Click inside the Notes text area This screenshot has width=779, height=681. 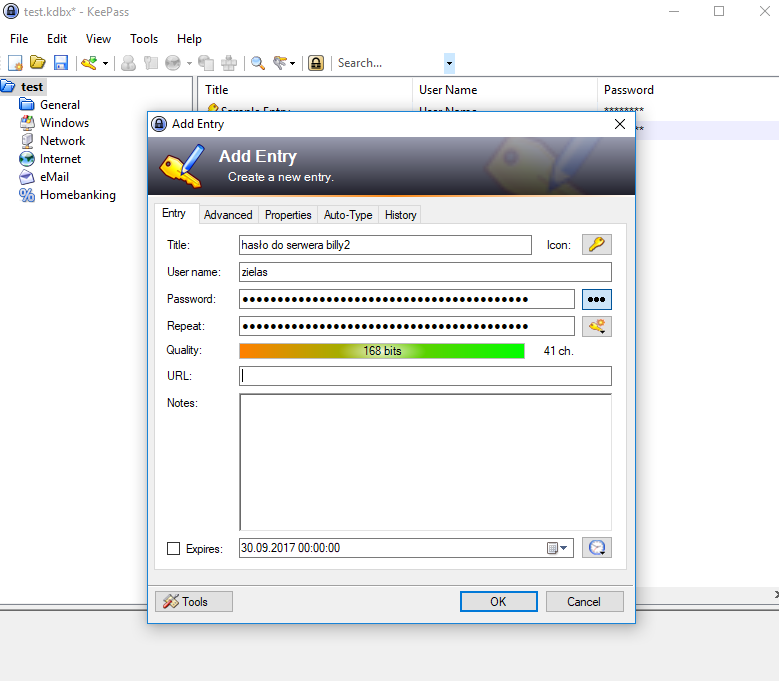425,462
